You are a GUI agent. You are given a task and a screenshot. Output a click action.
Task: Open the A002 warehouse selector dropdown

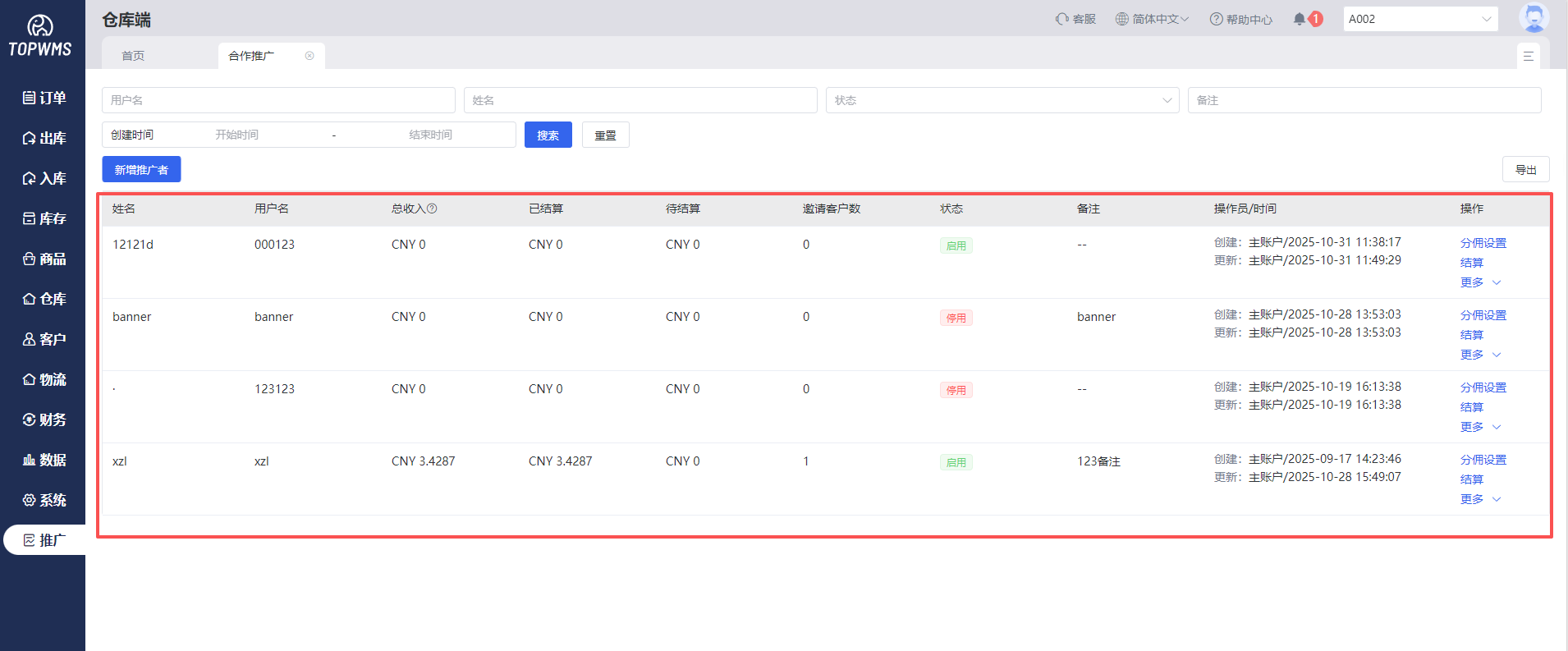[1420, 19]
